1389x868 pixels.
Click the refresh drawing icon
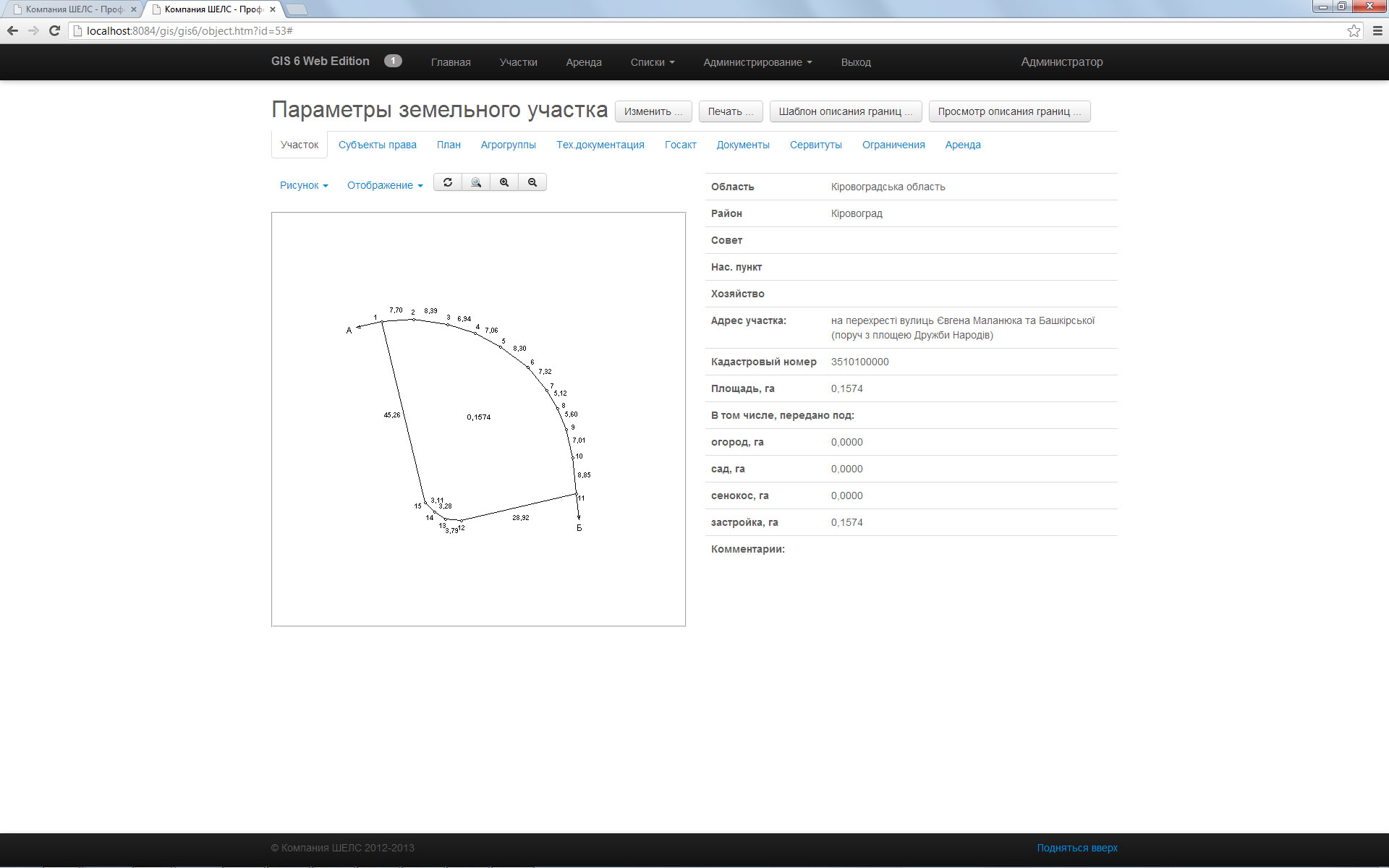pos(448,182)
